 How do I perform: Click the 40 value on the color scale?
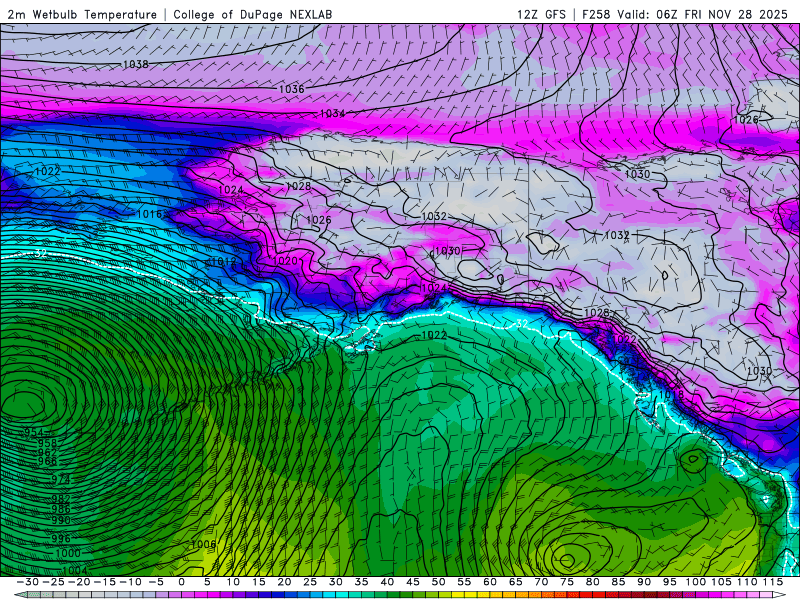[387, 582]
